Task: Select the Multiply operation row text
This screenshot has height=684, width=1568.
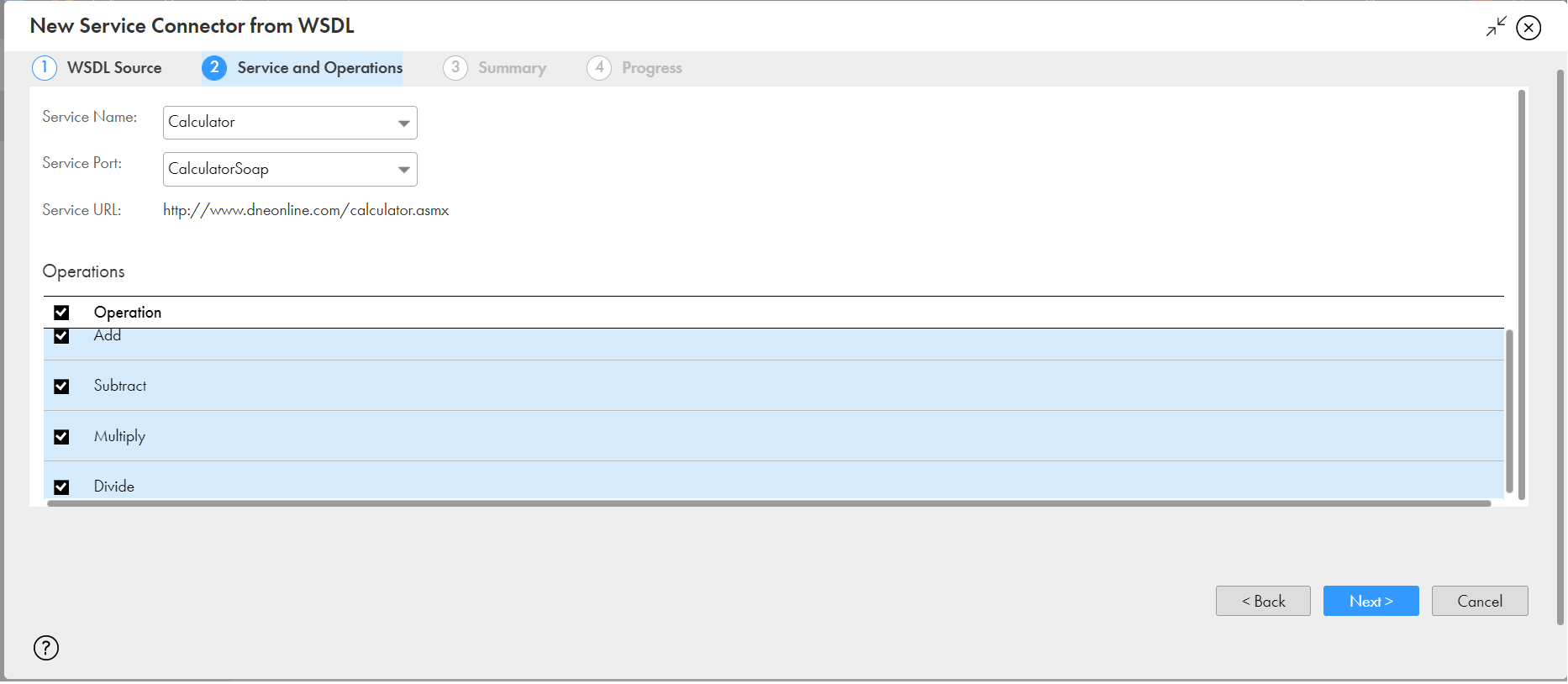Action: pyautogui.click(x=119, y=436)
